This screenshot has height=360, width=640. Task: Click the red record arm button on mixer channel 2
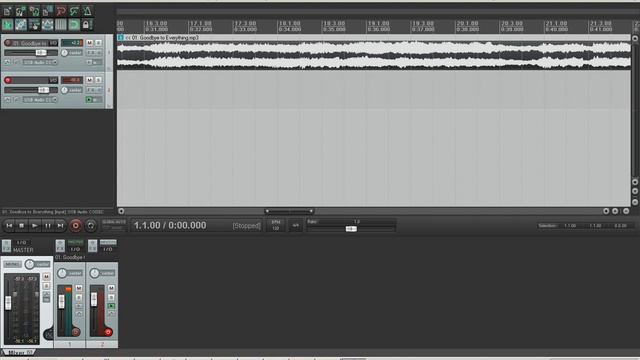(x=108, y=332)
